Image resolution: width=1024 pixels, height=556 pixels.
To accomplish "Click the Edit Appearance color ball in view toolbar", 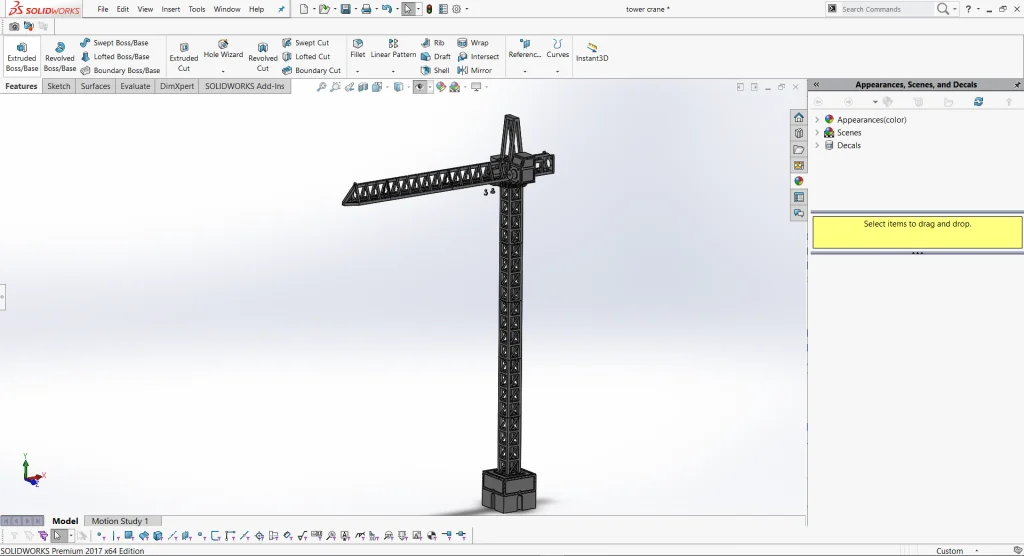I will [x=441, y=87].
